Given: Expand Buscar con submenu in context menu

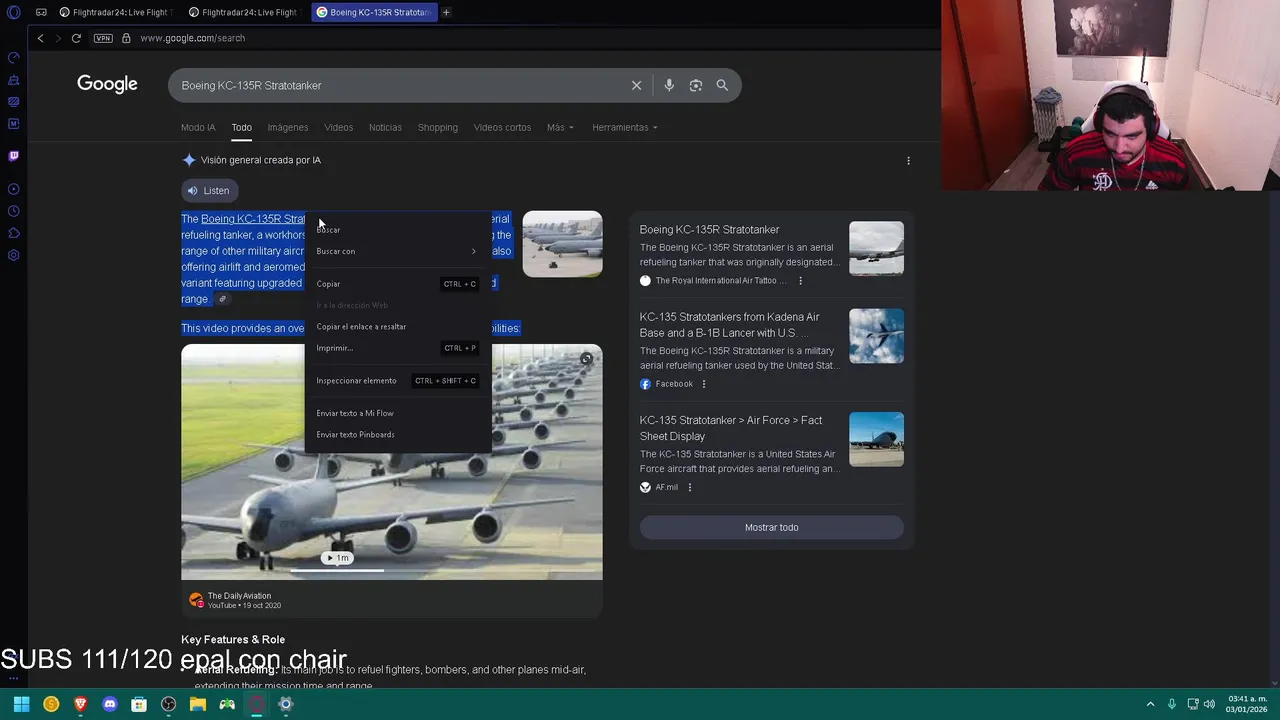Looking at the screenshot, I should (x=397, y=251).
